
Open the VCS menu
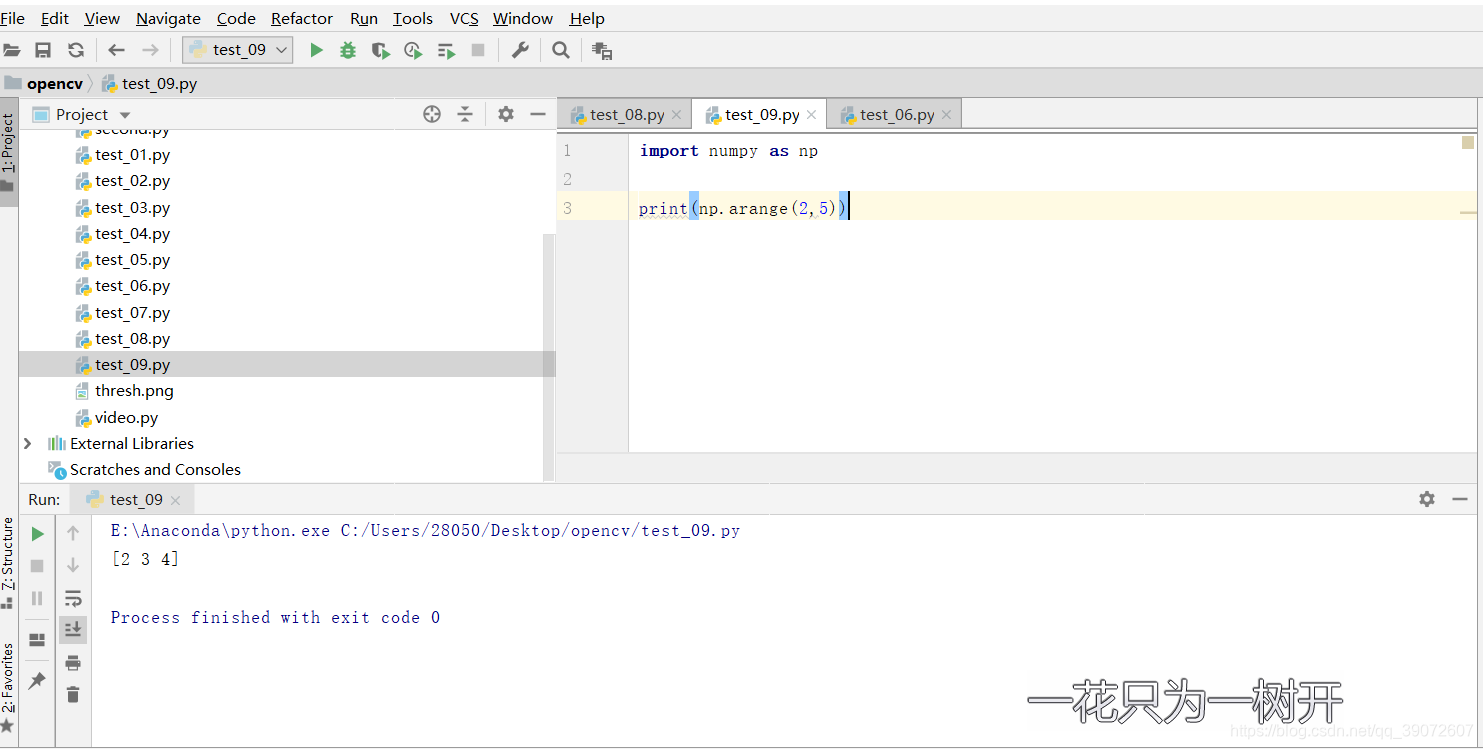click(x=464, y=18)
